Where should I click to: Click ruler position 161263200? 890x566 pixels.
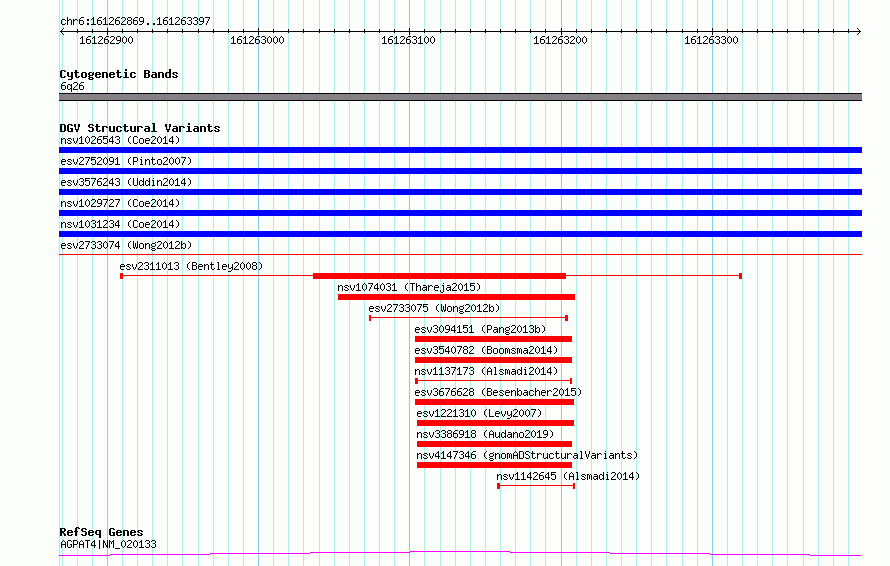(560, 40)
